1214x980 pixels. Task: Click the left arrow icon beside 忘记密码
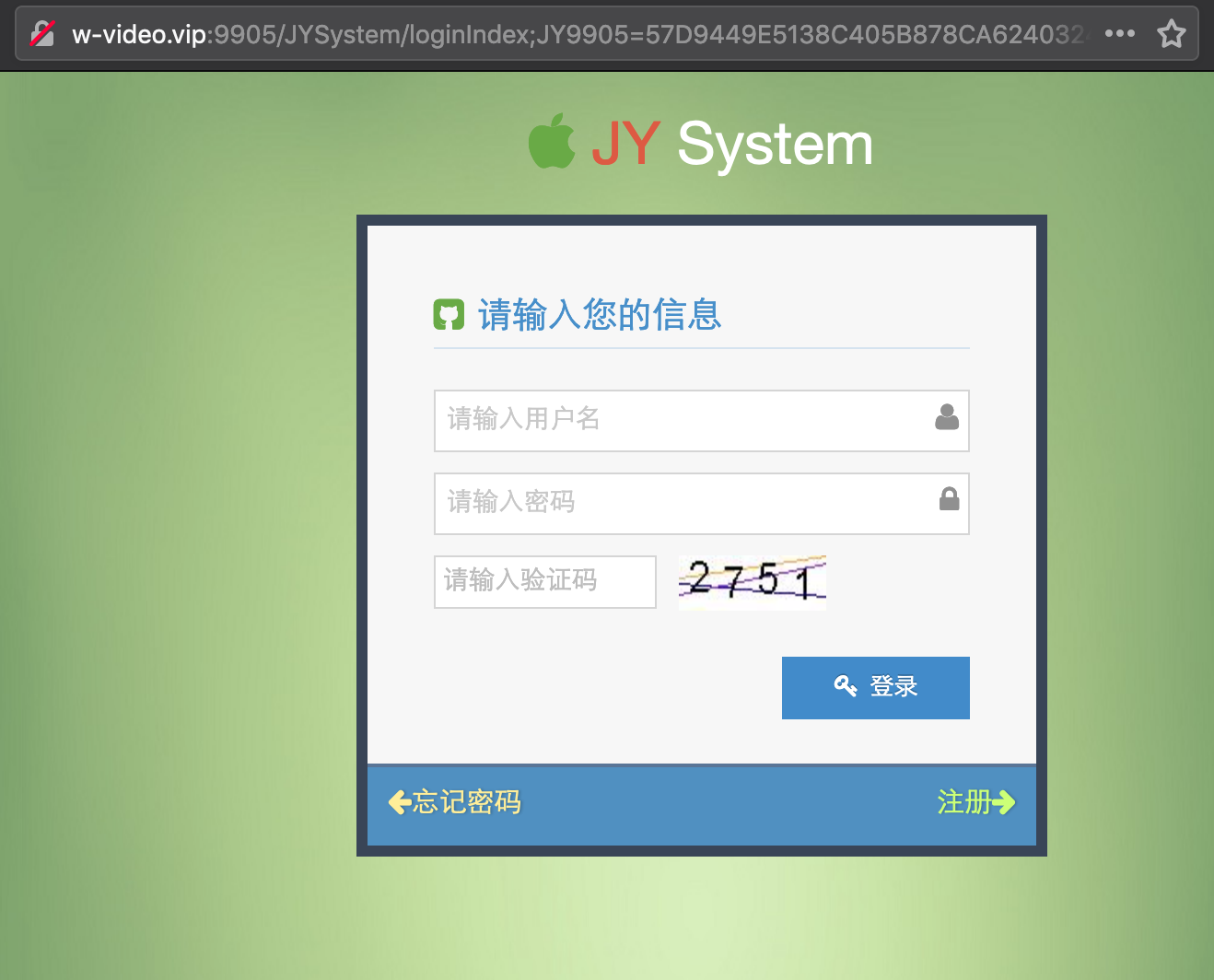(x=400, y=802)
